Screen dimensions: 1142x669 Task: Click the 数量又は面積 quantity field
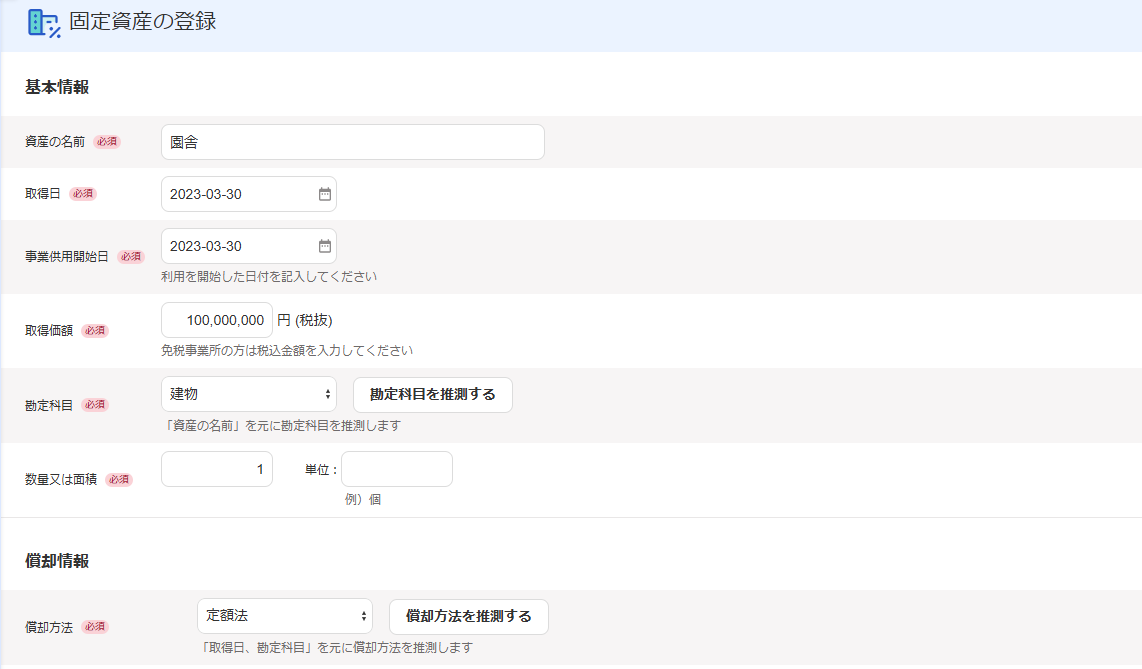(x=216, y=469)
